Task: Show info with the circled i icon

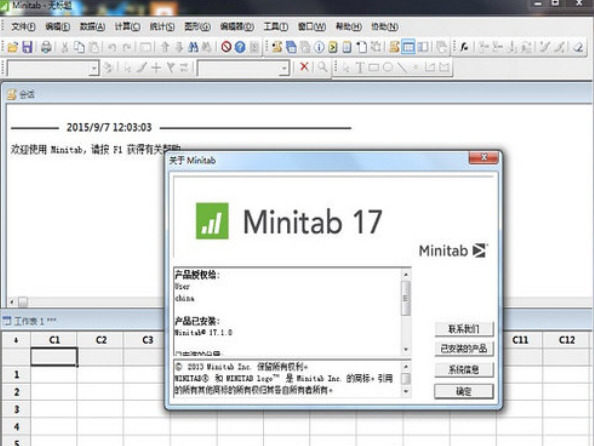Action: click(x=319, y=47)
